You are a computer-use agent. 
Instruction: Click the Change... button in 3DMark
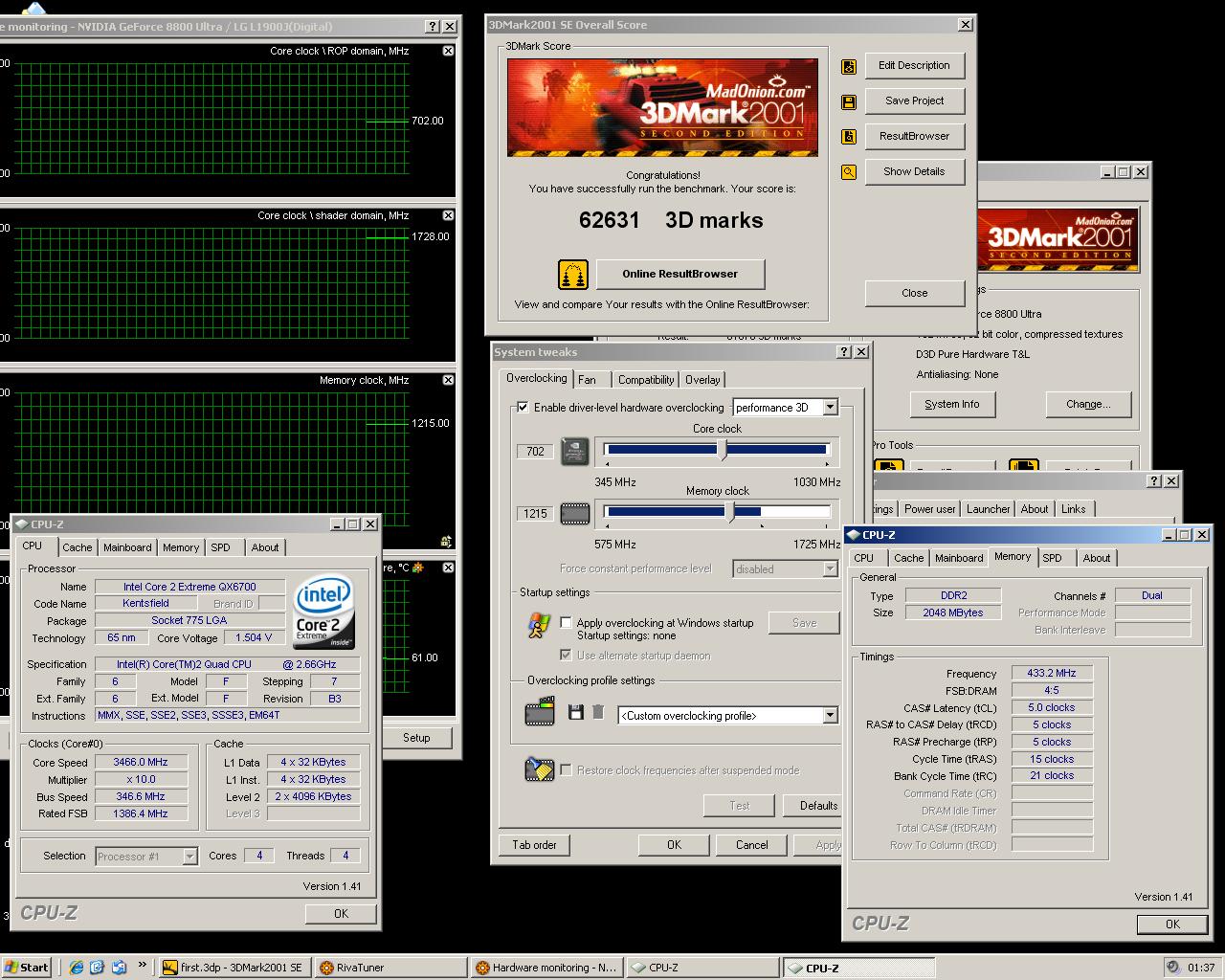coord(1088,404)
